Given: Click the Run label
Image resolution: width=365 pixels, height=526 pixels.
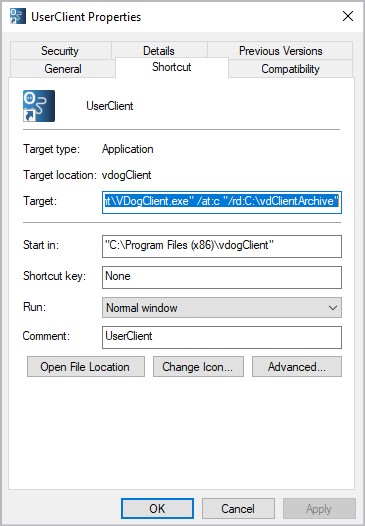Looking at the screenshot, I should pos(34,307).
